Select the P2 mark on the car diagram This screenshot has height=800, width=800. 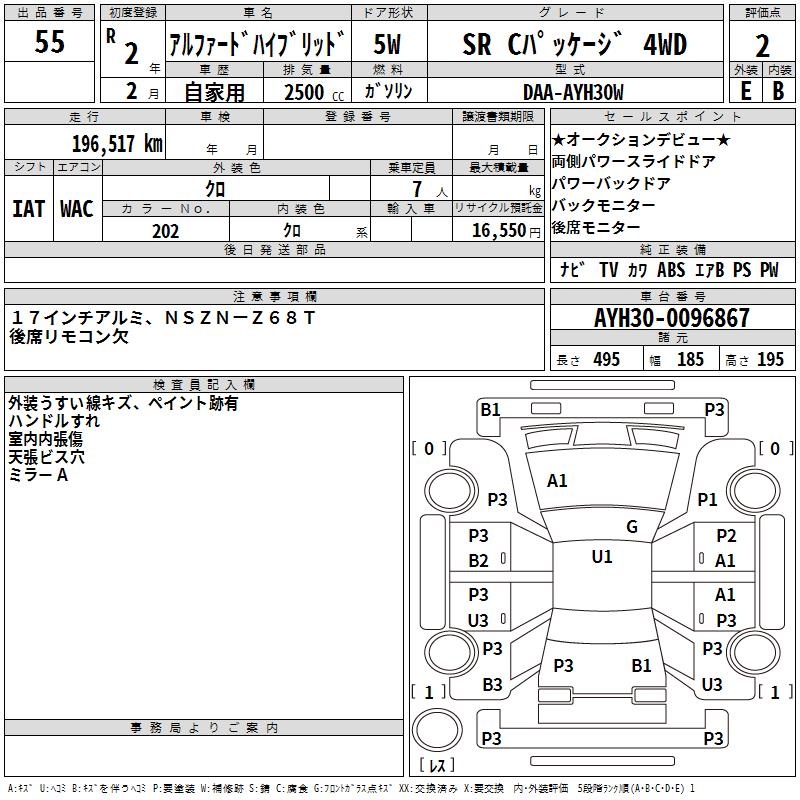pyautogui.click(x=726, y=536)
